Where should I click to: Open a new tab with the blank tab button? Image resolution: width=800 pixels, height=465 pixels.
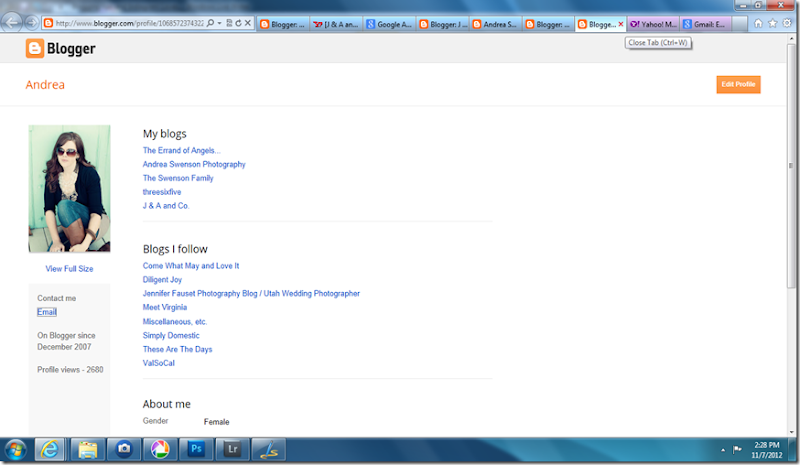(740, 24)
